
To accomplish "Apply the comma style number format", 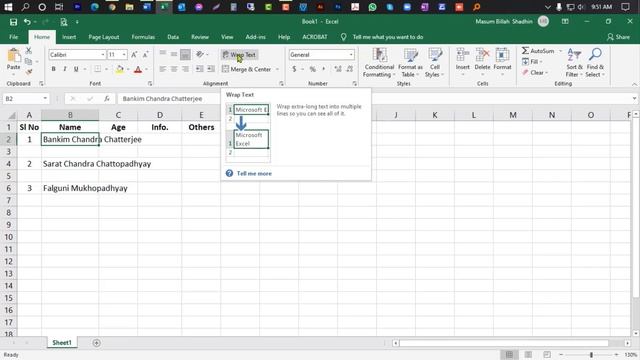I will tap(324, 69).
